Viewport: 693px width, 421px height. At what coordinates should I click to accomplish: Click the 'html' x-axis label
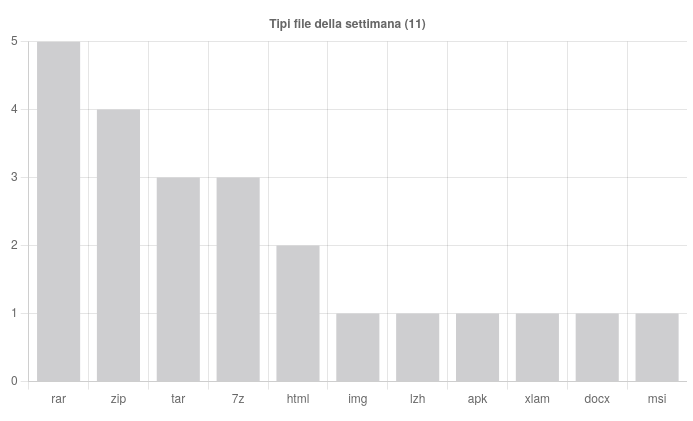point(298,399)
